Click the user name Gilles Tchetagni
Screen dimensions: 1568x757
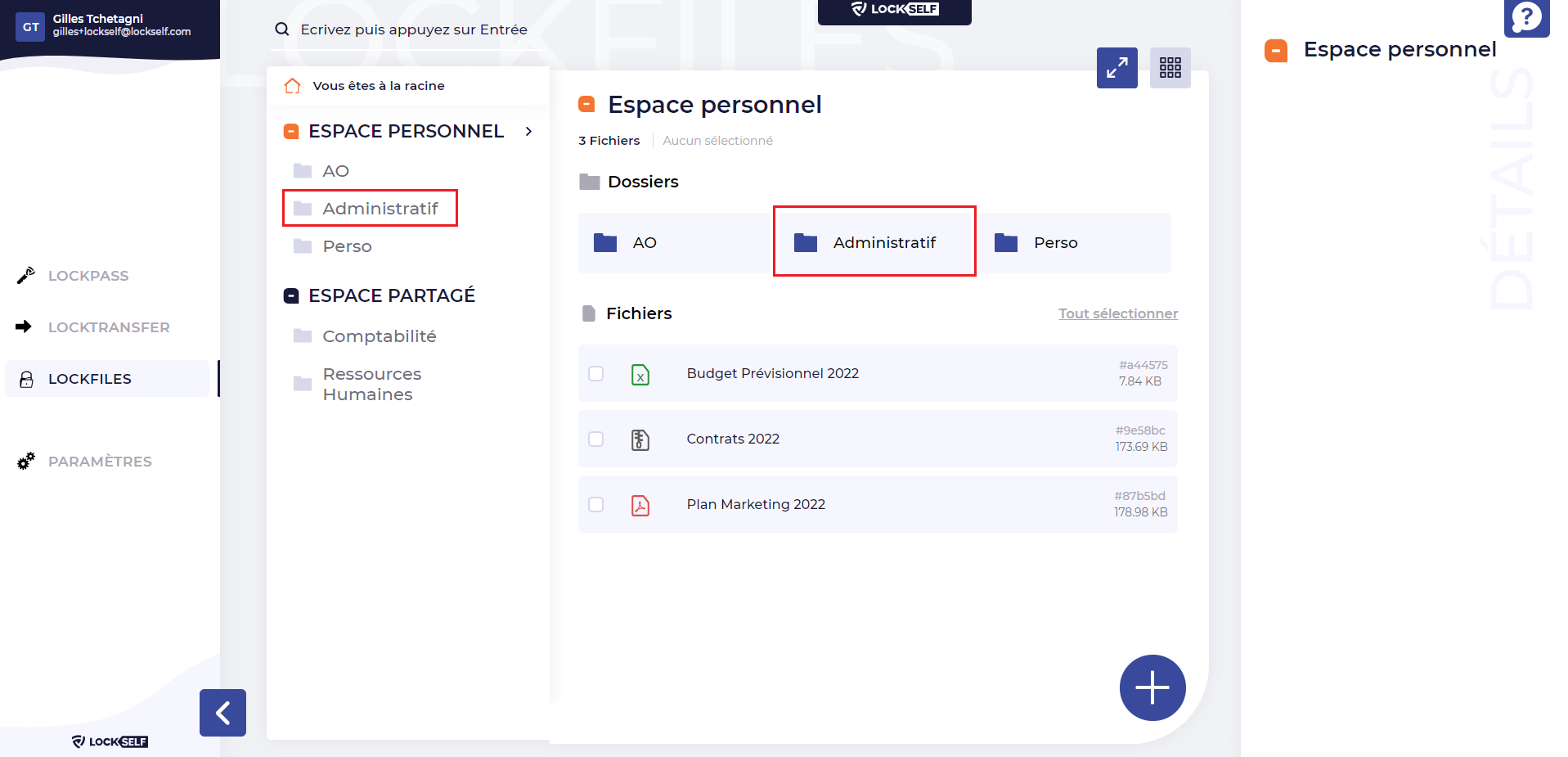98,19
